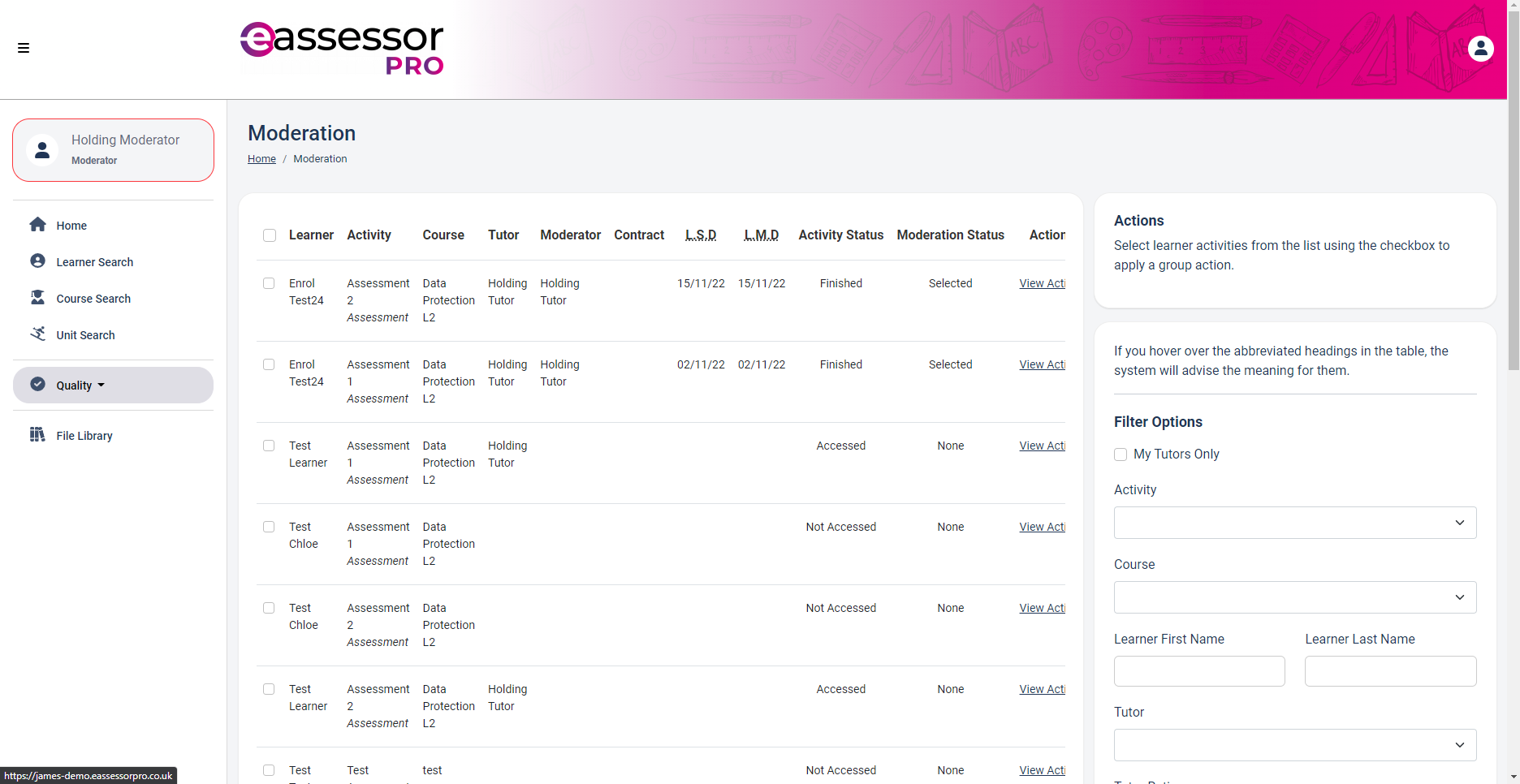Image resolution: width=1520 pixels, height=784 pixels.
Task: Tick the select-all checkbox in table header
Action: pos(269,235)
